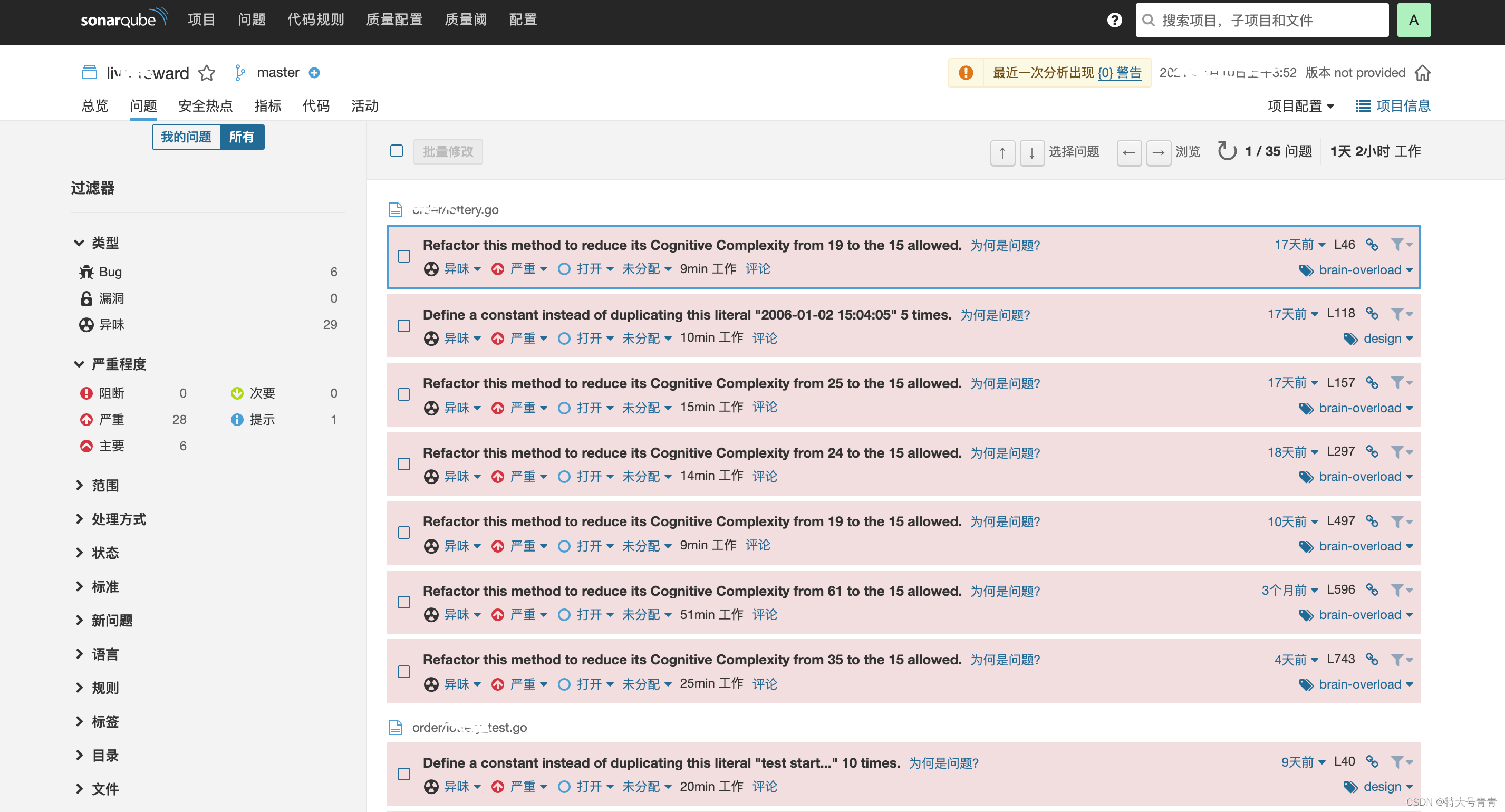Go to the project home icon
1505x812 pixels.
[1422, 73]
